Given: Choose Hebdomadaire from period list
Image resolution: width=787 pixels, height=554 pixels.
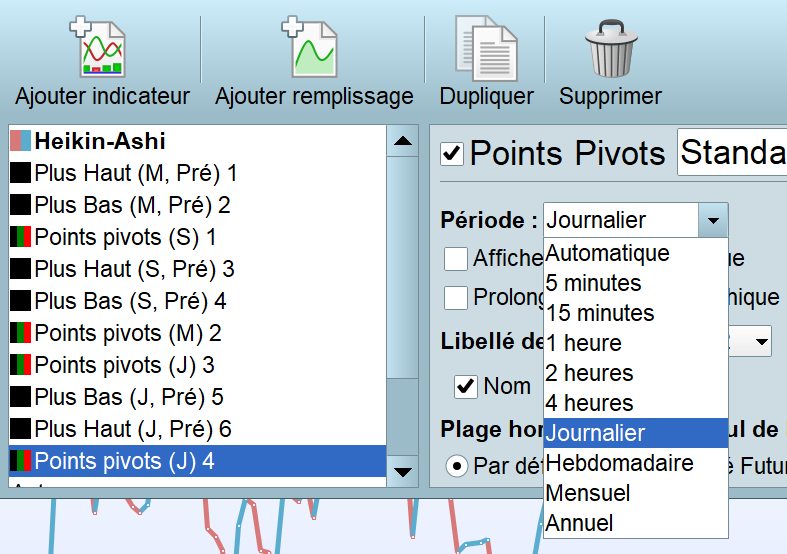Looking at the screenshot, I should (x=619, y=463).
